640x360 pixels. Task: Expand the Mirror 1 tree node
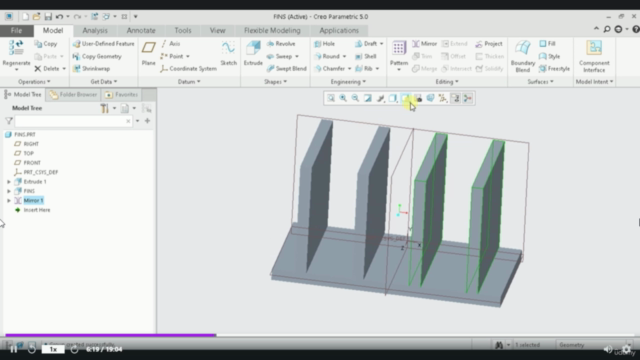coord(9,200)
